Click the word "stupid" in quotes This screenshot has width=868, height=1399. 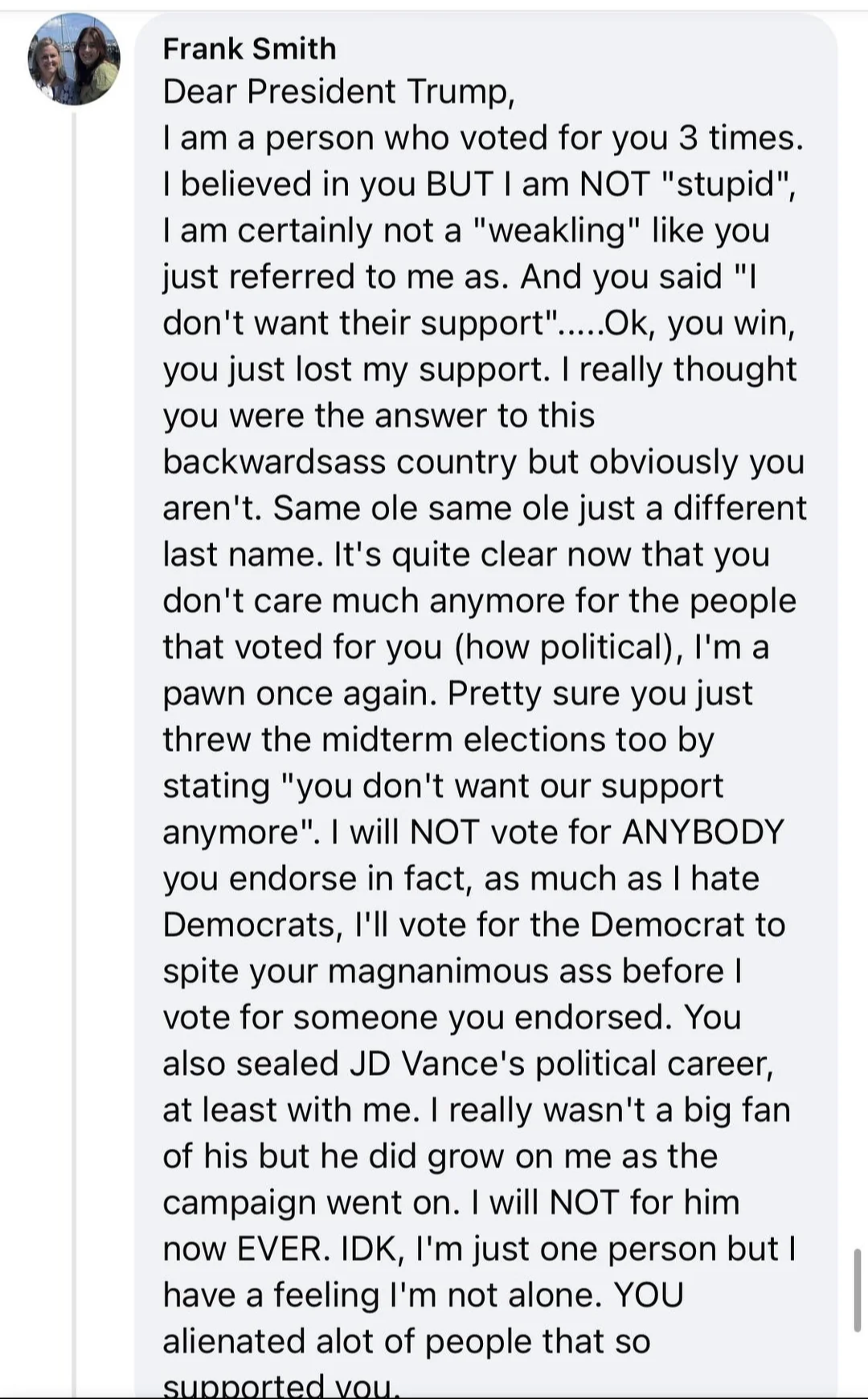(x=726, y=185)
